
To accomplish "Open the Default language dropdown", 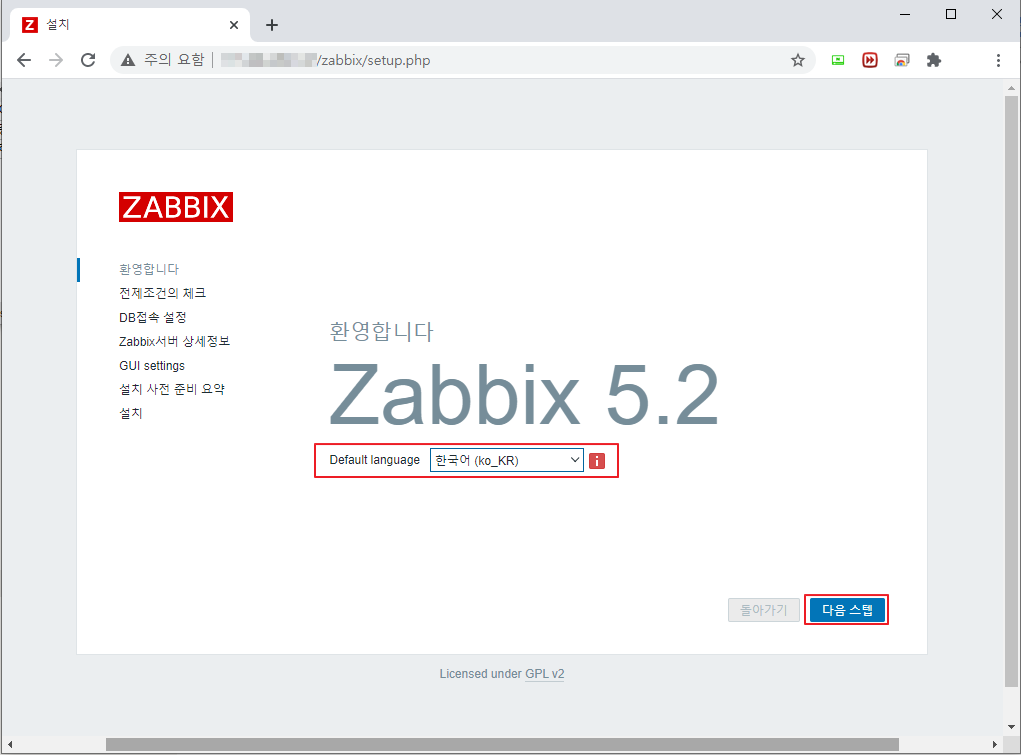I will [507, 460].
